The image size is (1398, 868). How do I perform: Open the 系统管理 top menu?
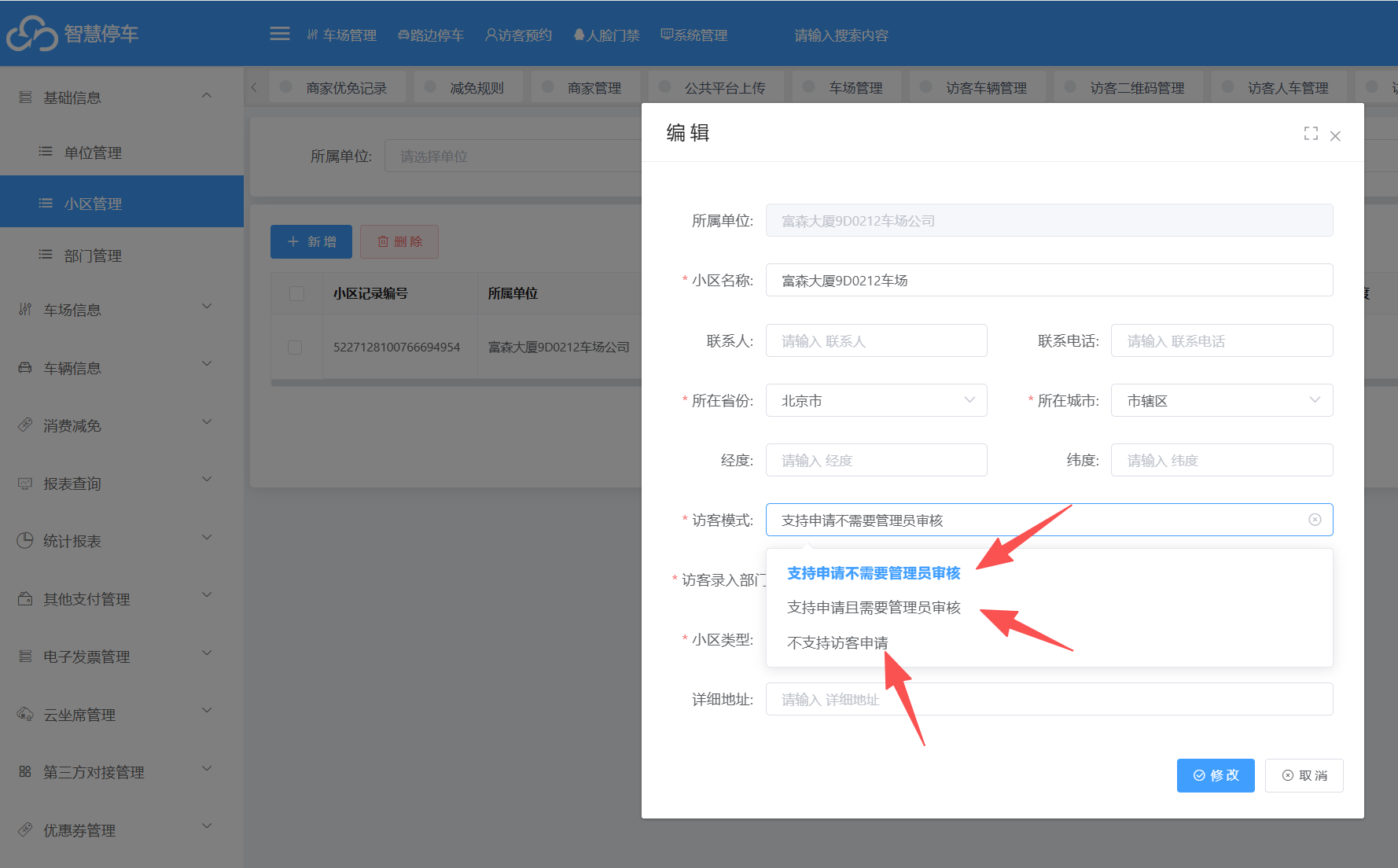[694, 35]
